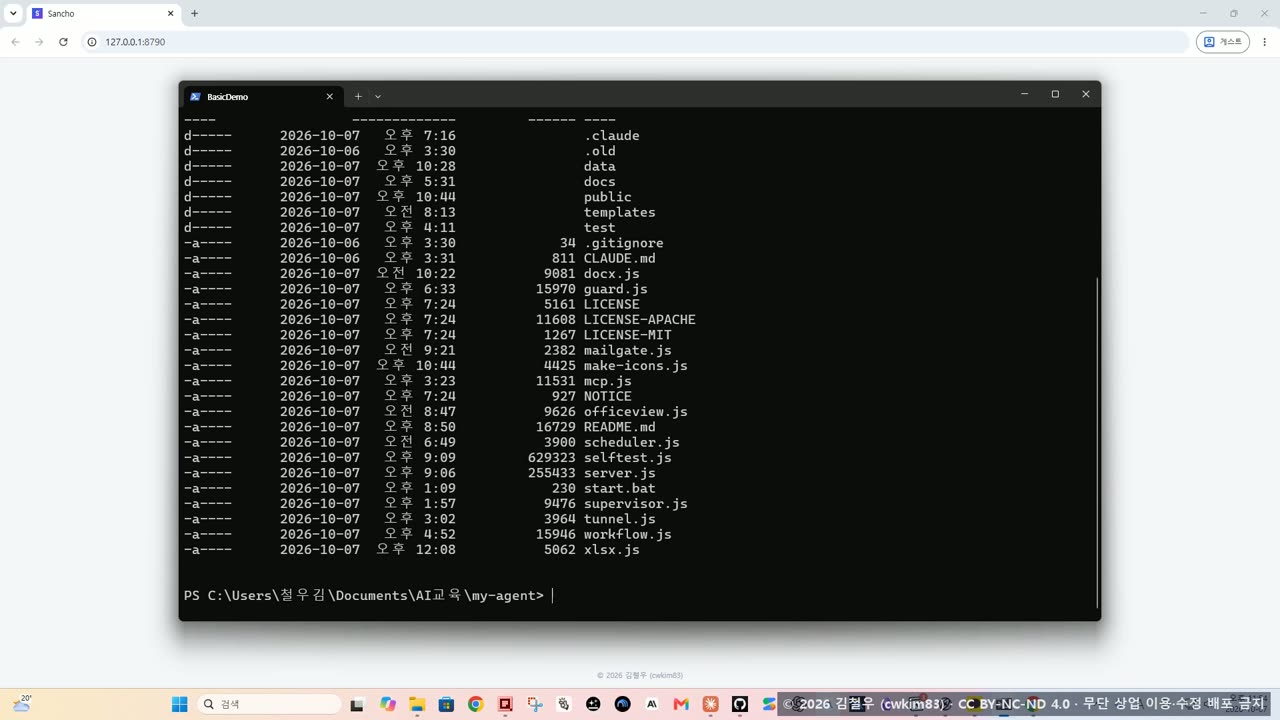Image resolution: width=1280 pixels, height=720 pixels.
Task: Open Chrome's tab search dropdown
Action: 13,14
